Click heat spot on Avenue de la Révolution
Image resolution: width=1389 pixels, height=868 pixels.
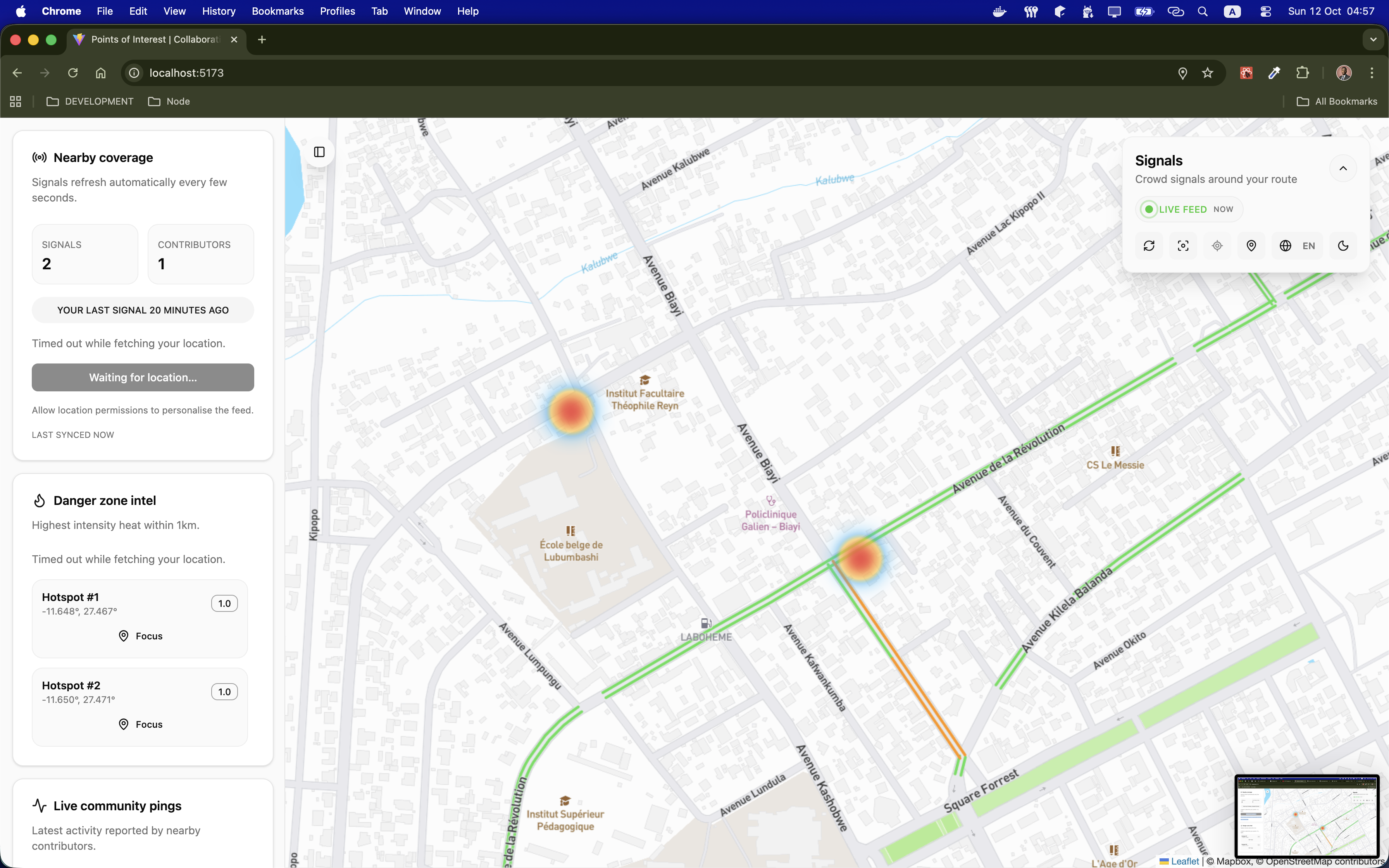pyautogui.click(x=860, y=558)
